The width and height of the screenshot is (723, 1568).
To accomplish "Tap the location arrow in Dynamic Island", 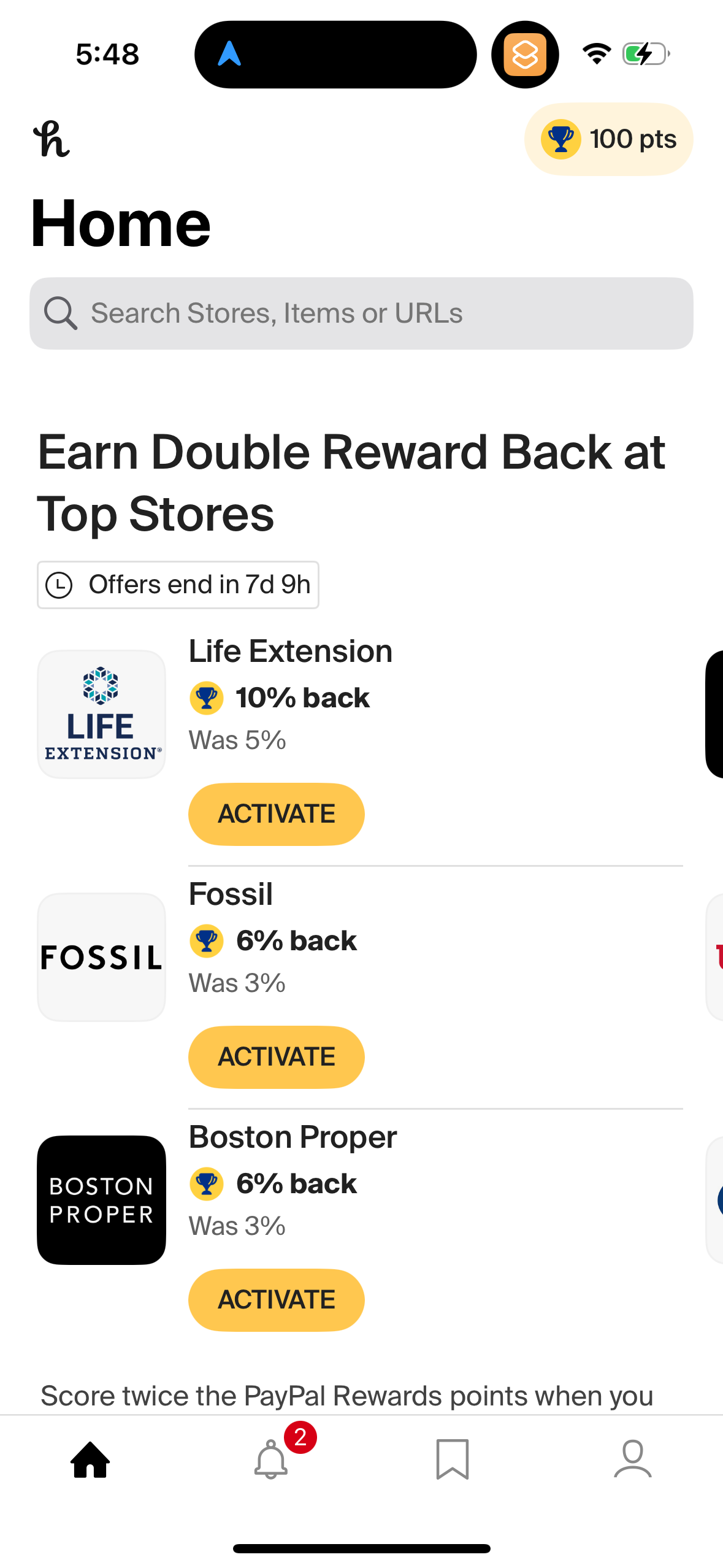I will (229, 54).
